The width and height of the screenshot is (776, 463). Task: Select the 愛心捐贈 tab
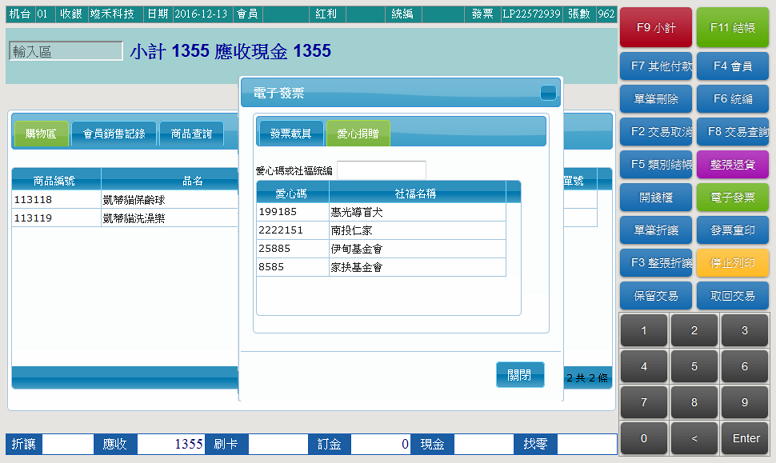click(357, 133)
